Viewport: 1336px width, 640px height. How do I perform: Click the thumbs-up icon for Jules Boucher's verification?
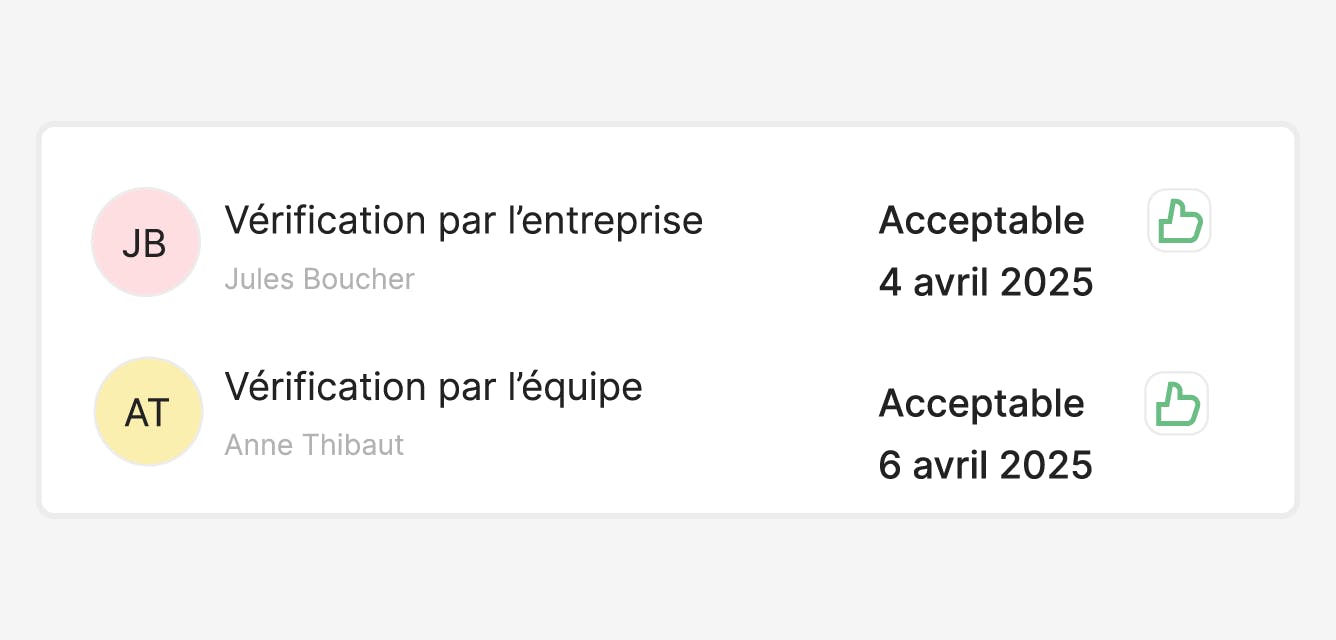pos(1179,220)
